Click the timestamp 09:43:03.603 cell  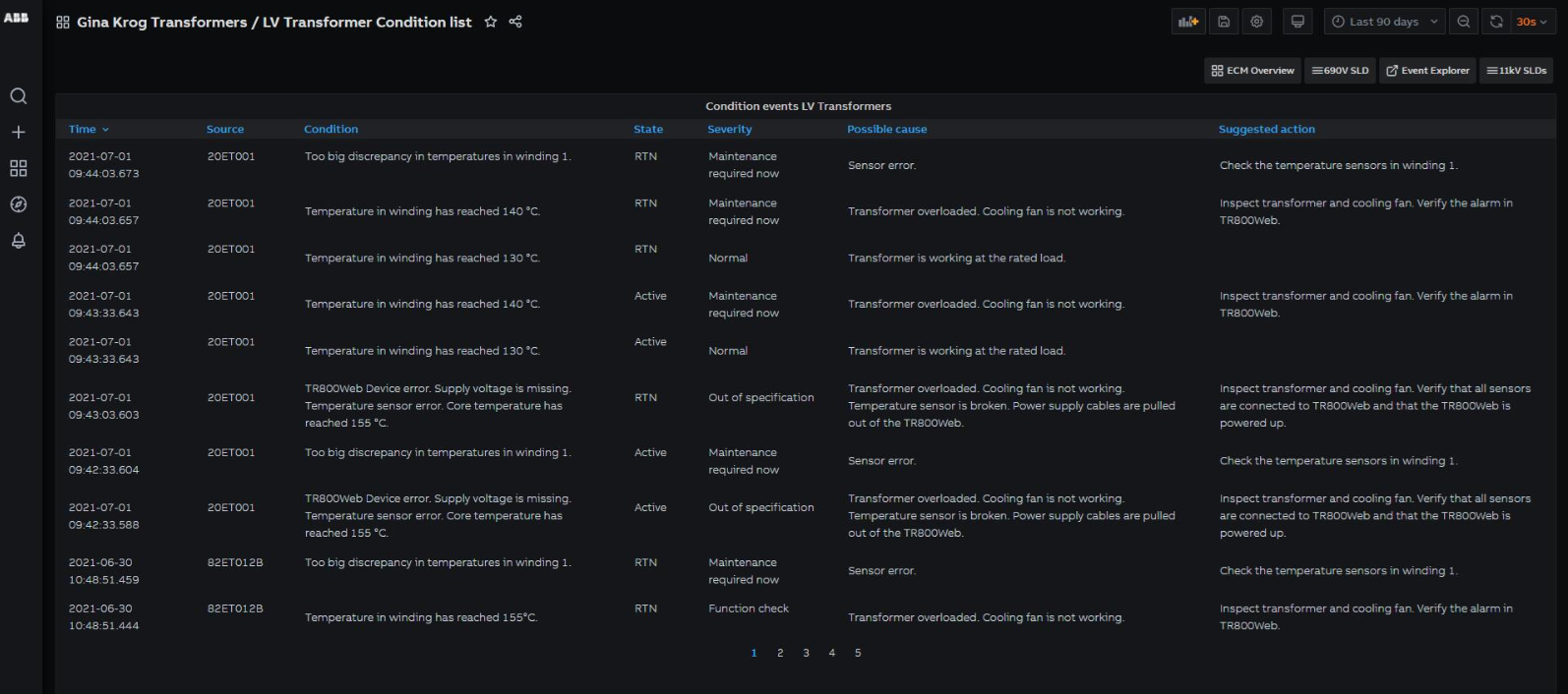(x=103, y=406)
